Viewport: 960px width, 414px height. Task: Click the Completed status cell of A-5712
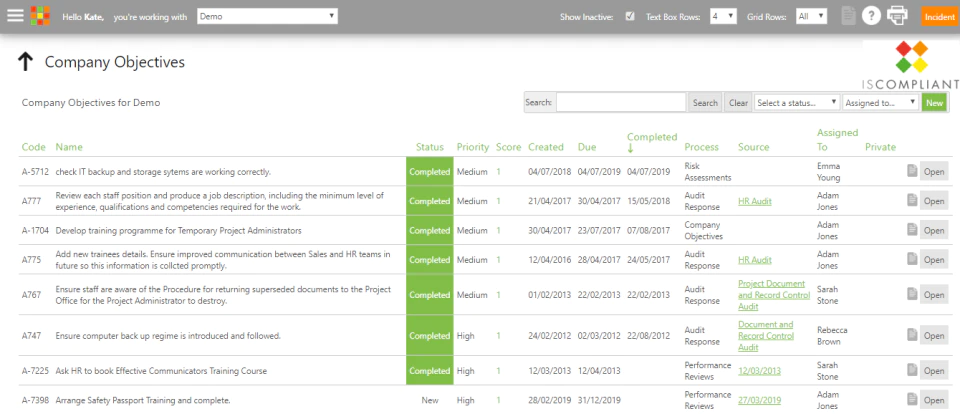click(x=430, y=171)
